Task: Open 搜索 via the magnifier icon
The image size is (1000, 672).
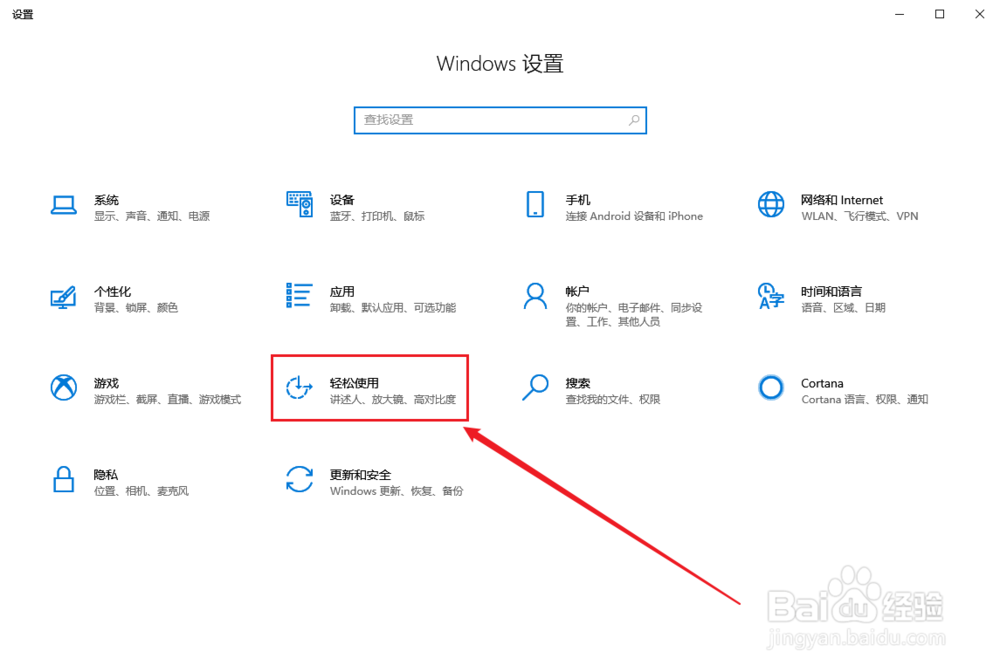Action: [x=534, y=389]
